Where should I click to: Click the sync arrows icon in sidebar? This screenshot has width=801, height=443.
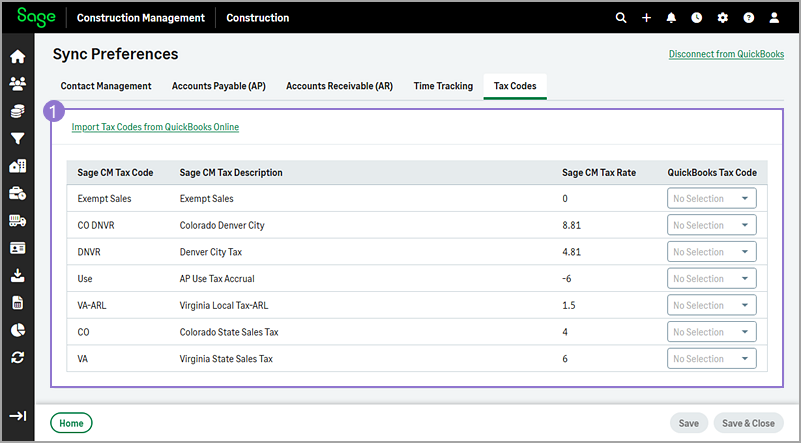[x=17, y=357]
